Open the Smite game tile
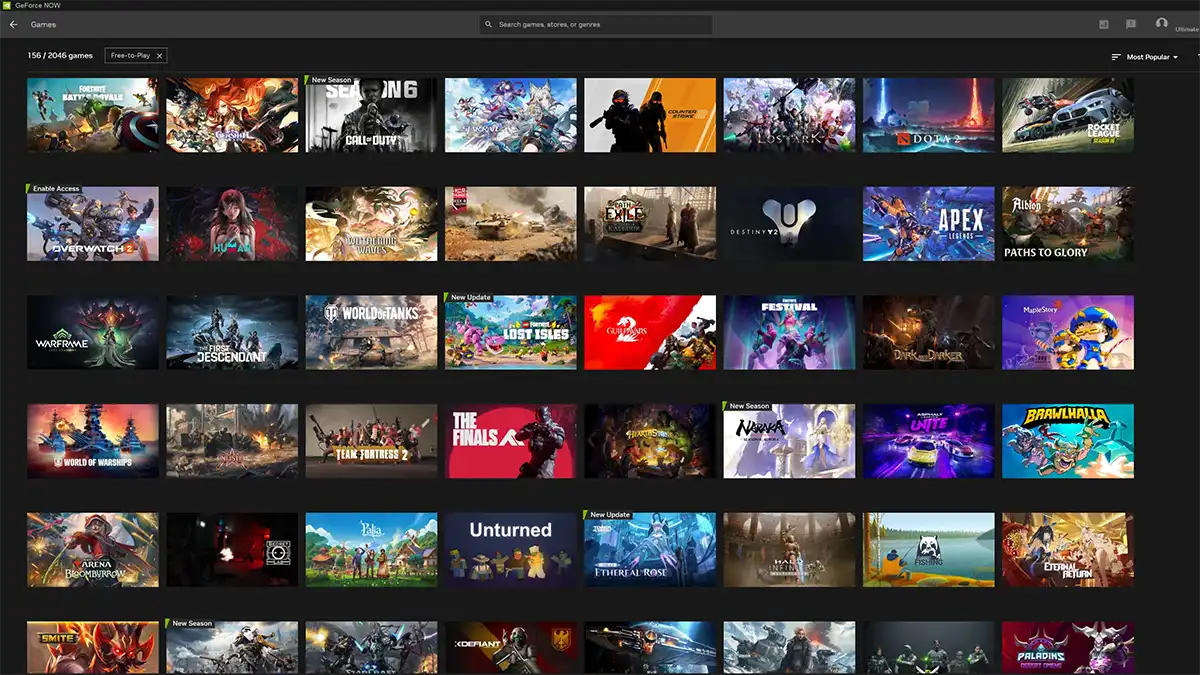 93,648
